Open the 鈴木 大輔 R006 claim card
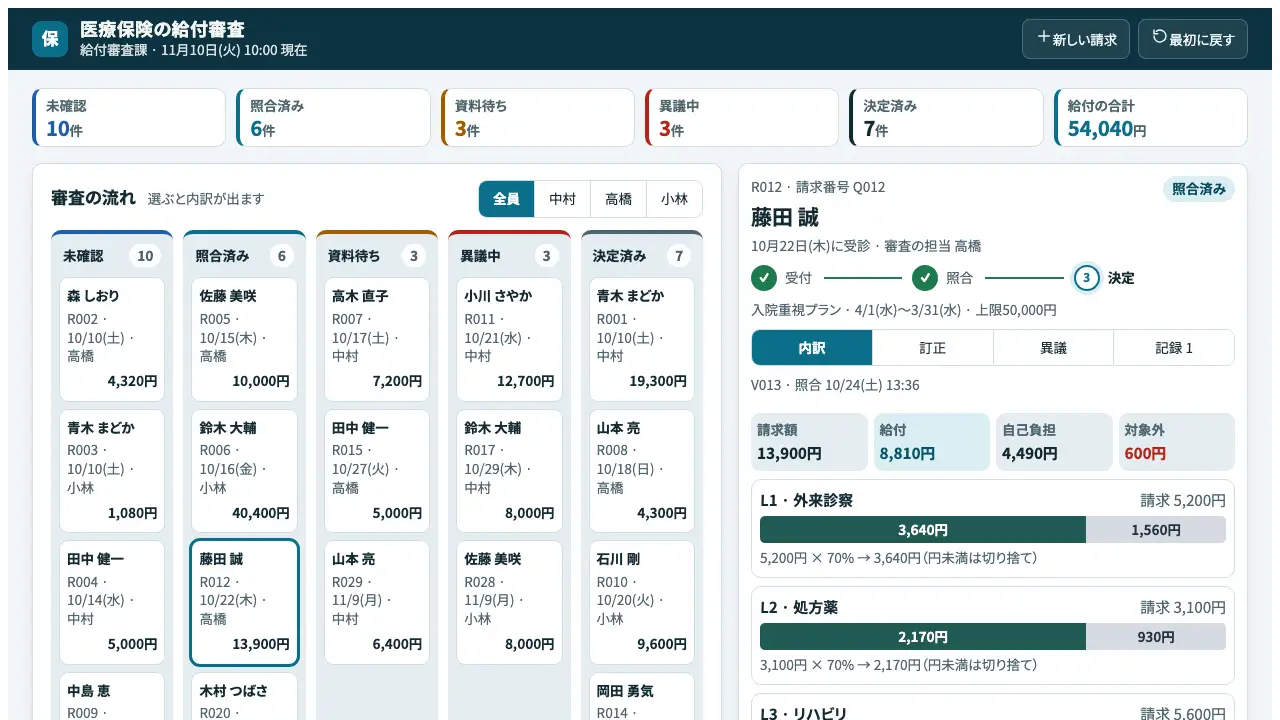Viewport: 1280px width, 720px height. (x=244, y=471)
